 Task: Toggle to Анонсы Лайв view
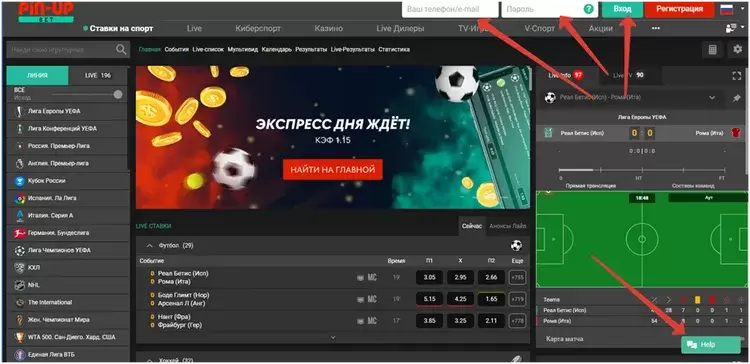(x=507, y=226)
